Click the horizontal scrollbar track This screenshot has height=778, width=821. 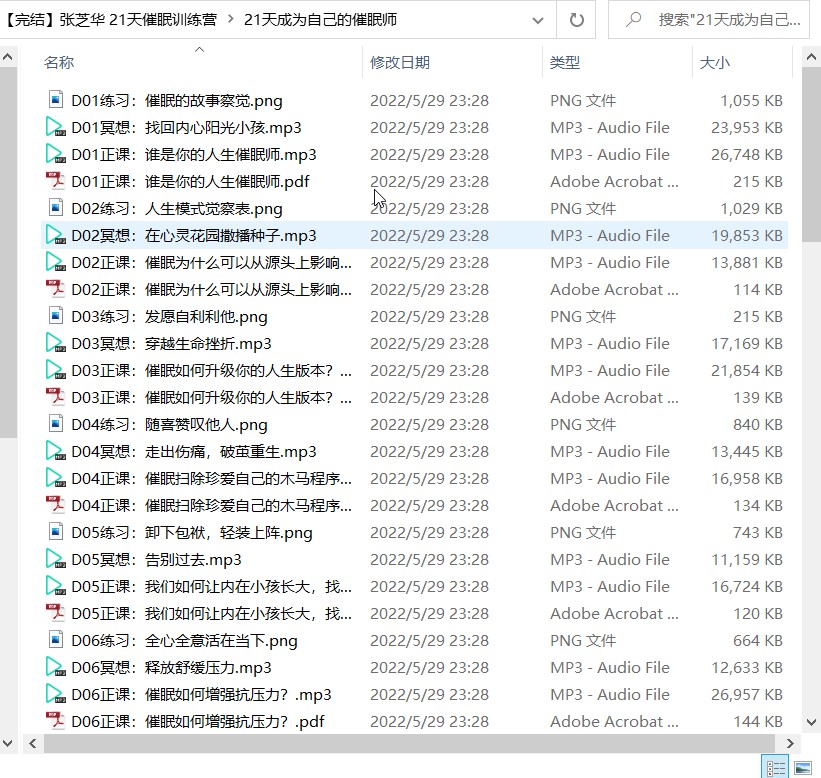(408, 743)
